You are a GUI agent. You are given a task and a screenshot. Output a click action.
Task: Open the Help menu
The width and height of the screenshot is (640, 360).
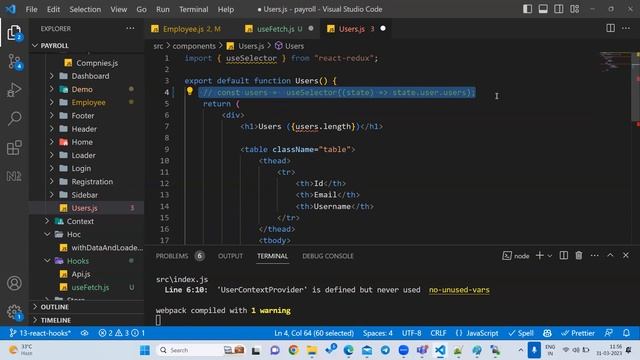point(226,9)
